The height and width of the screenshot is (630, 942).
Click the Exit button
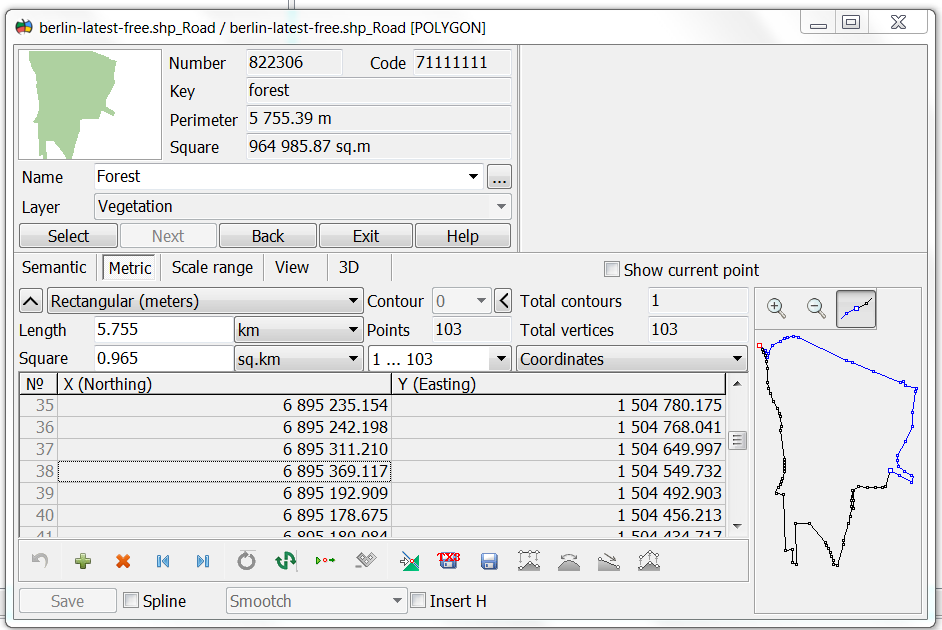coord(366,236)
